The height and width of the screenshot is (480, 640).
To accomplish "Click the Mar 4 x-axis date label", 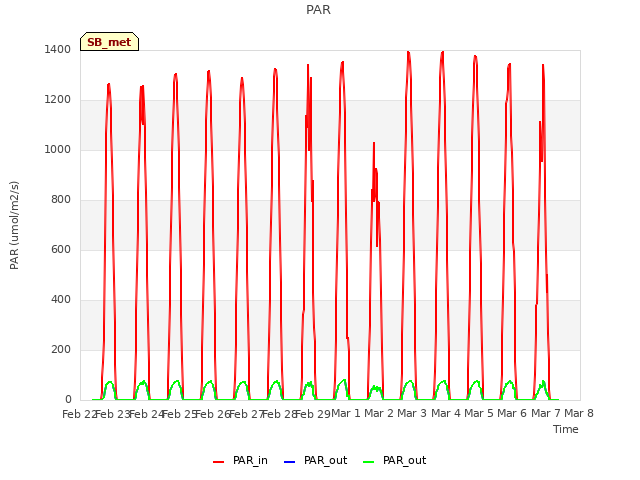I will point(446,413).
